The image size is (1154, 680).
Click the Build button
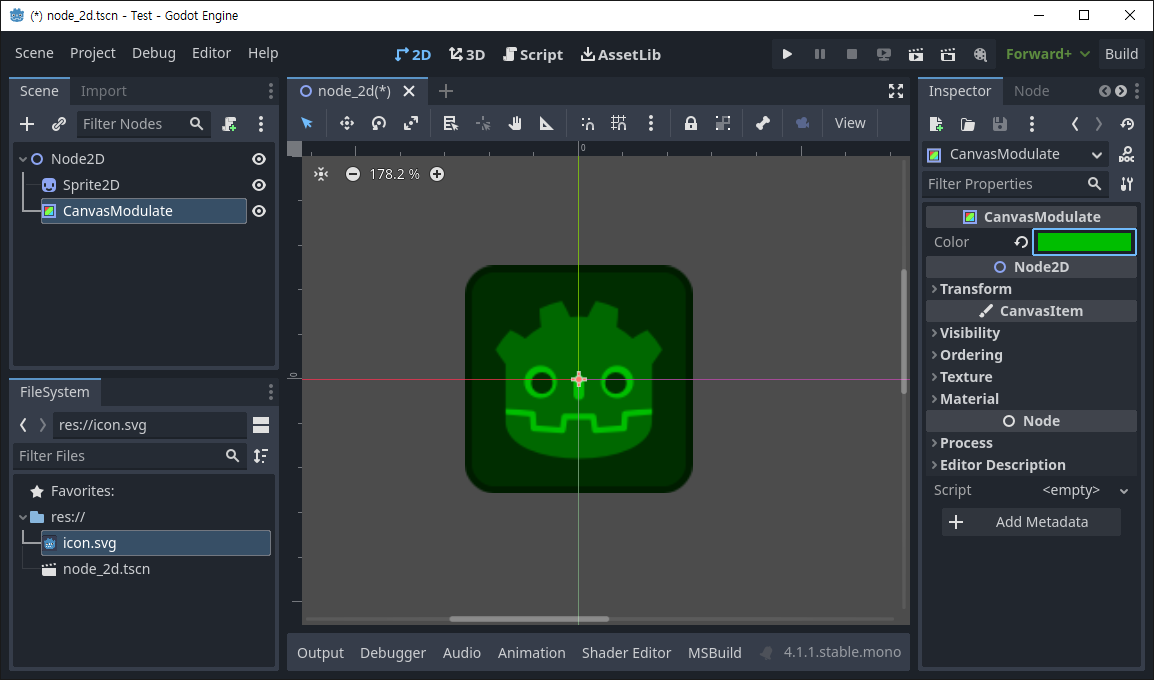click(1121, 54)
